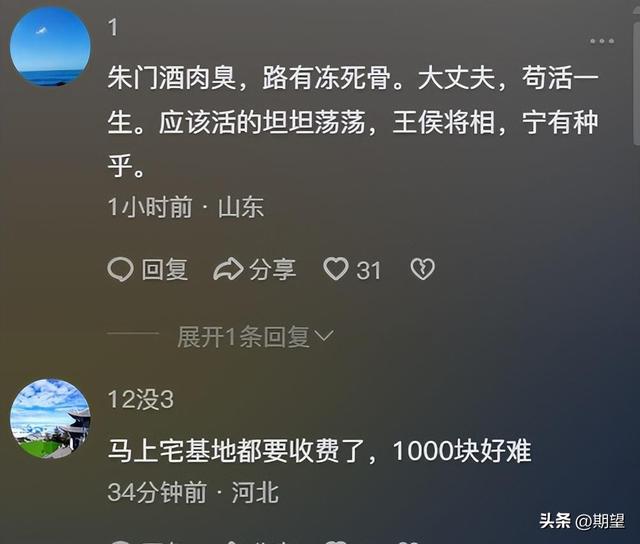Open the blue sky avatar profile
Viewport: 640px width, 544px height.
coord(50,46)
